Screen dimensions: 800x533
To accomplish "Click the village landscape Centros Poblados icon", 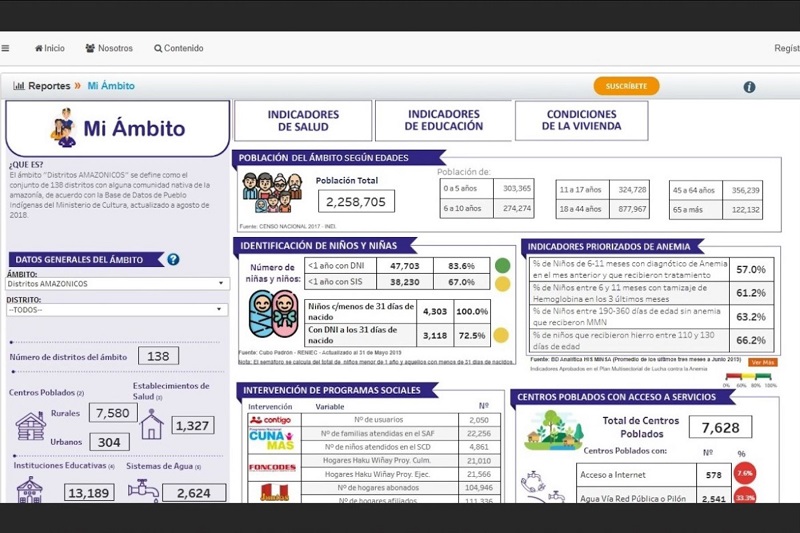I will pos(554,429).
